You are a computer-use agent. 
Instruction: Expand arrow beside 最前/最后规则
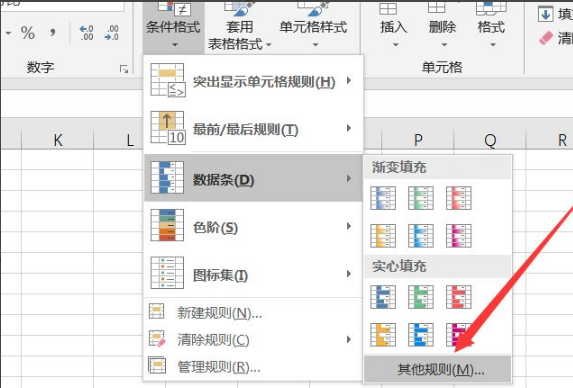click(349, 128)
